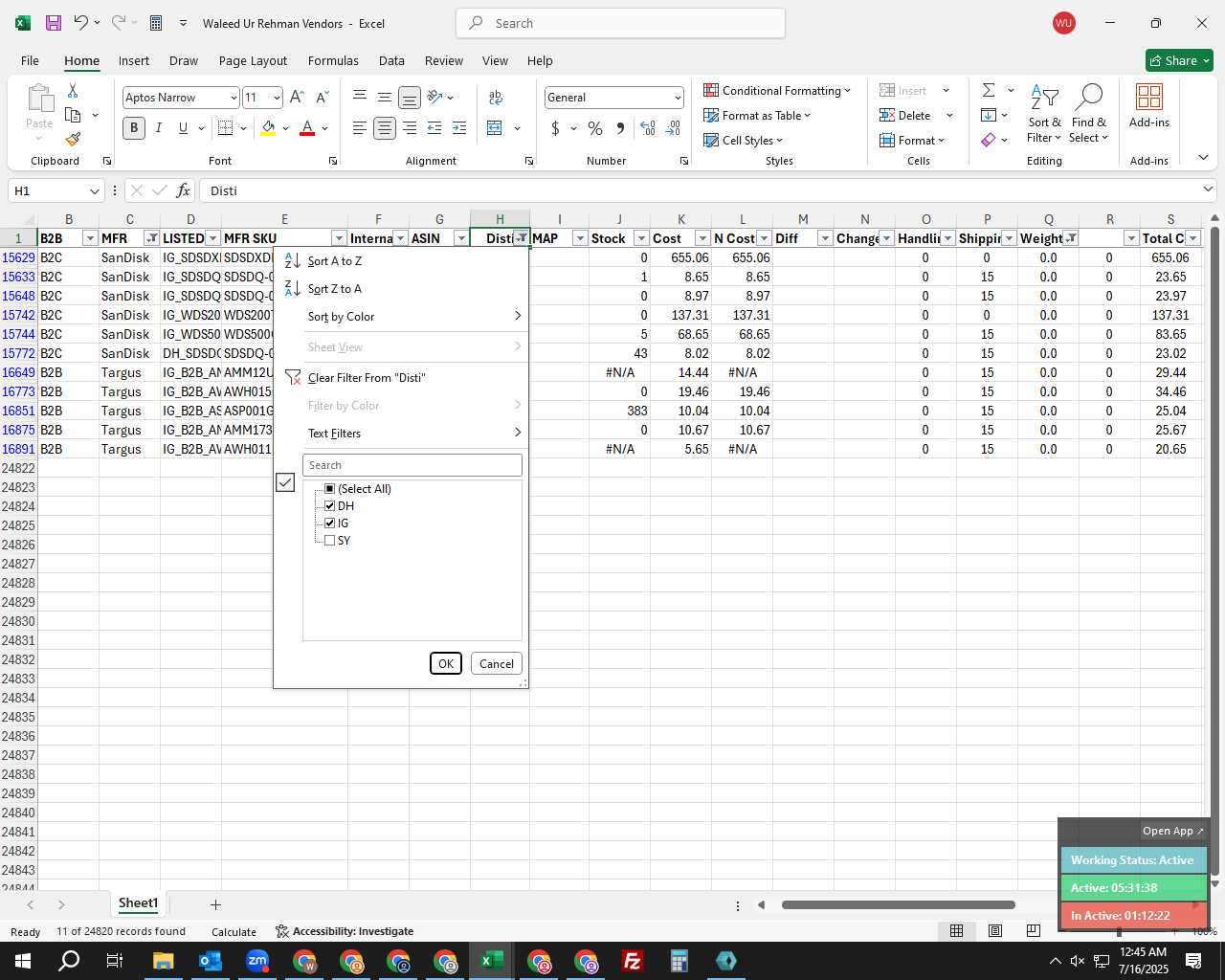This screenshot has height=980, width=1225.
Task: Open the Formulas ribbon tab
Action: (x=333, y=60)
